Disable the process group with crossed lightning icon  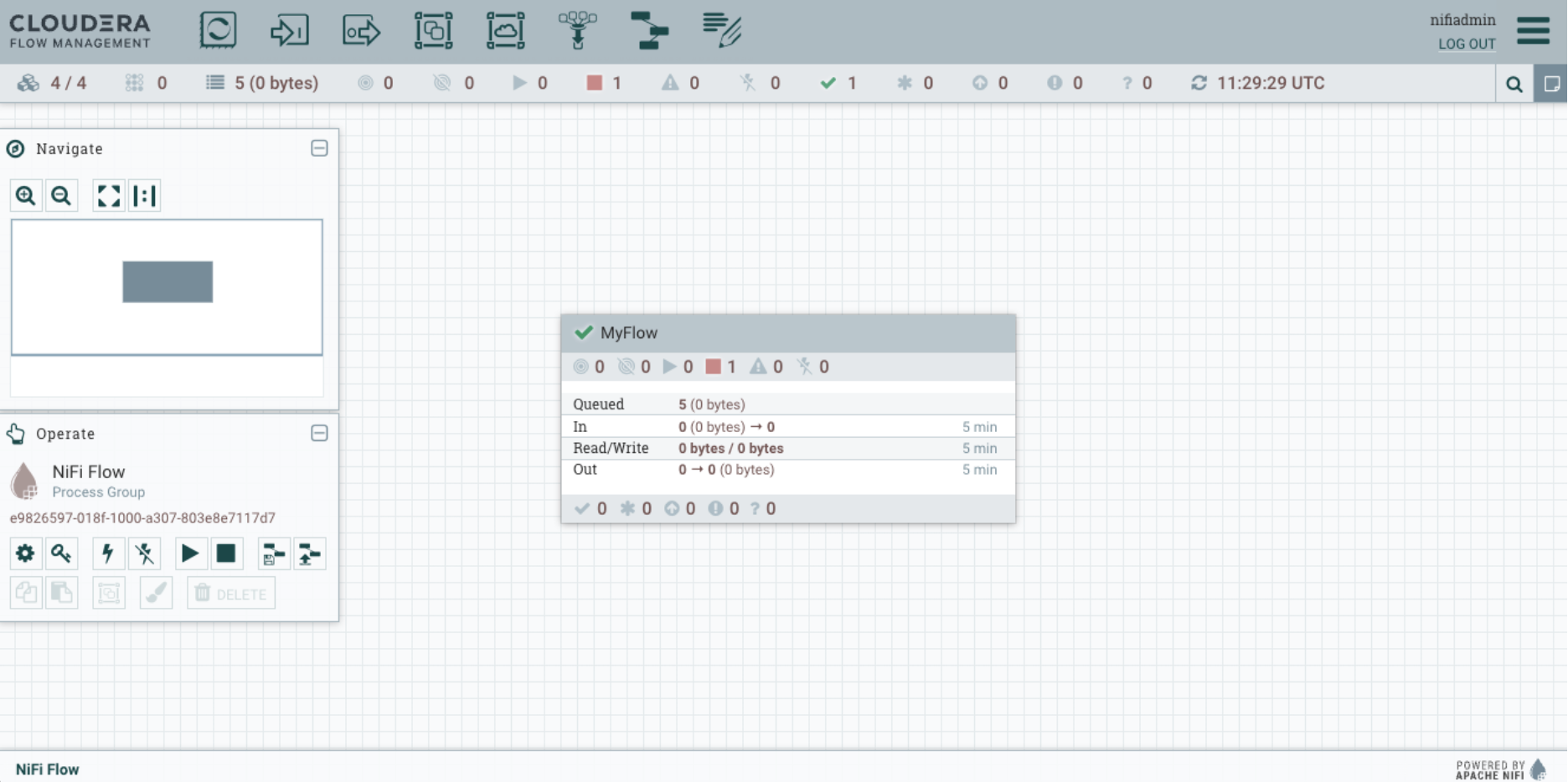144,553
